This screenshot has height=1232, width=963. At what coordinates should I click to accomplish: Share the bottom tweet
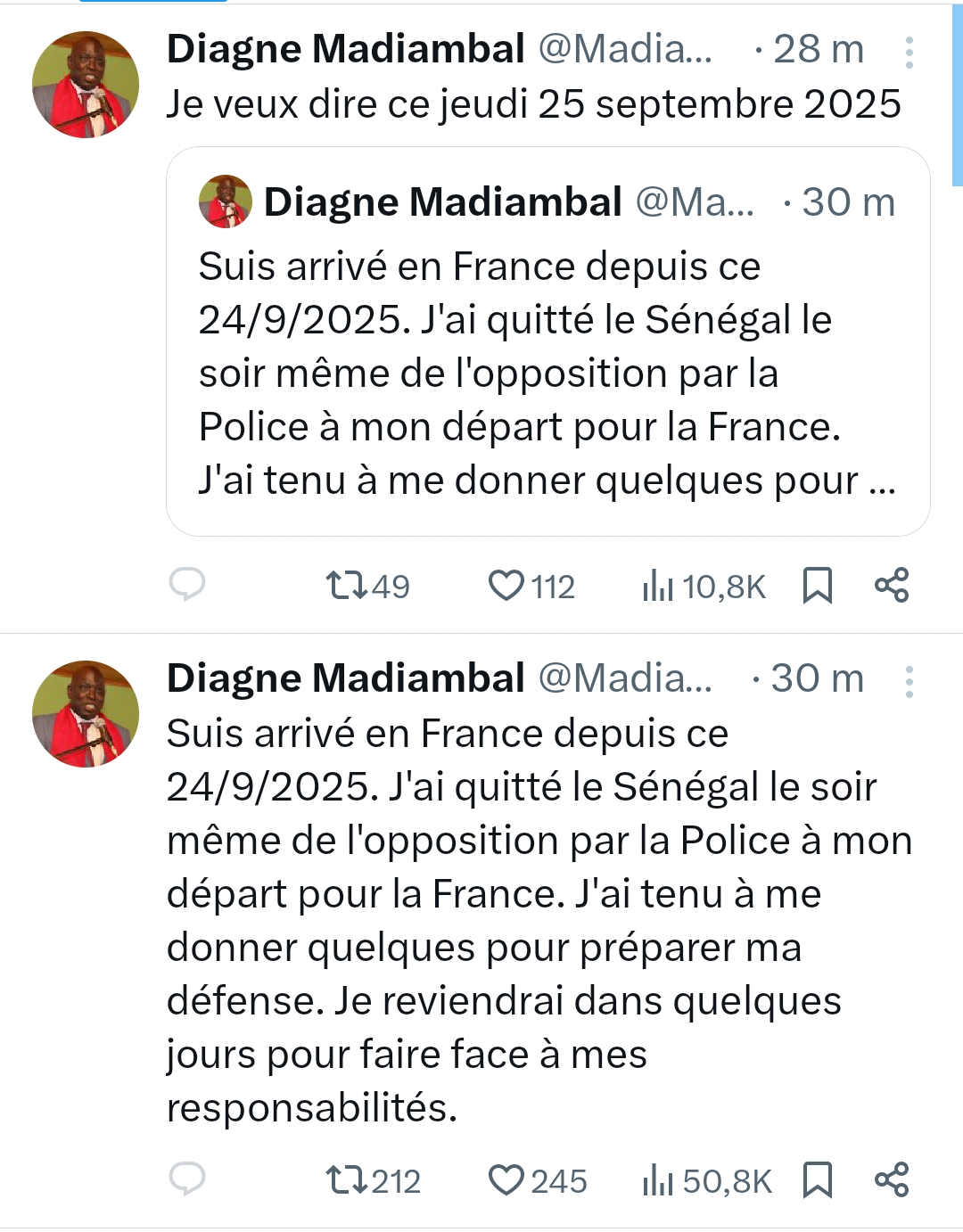tap(894, 1179)
